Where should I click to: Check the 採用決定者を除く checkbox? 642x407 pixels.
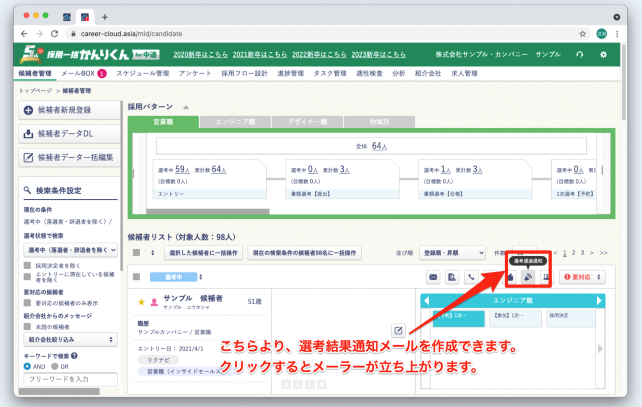click(25, 265)
